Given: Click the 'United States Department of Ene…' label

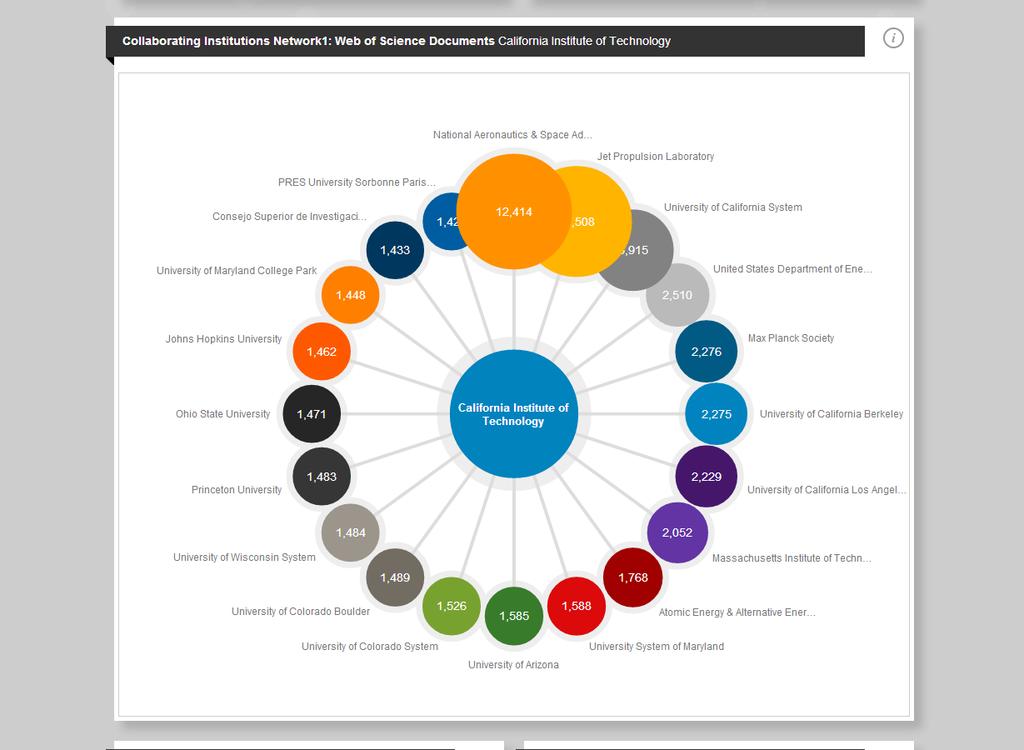Looking at the screenshot, I should [x=792, y=269].
